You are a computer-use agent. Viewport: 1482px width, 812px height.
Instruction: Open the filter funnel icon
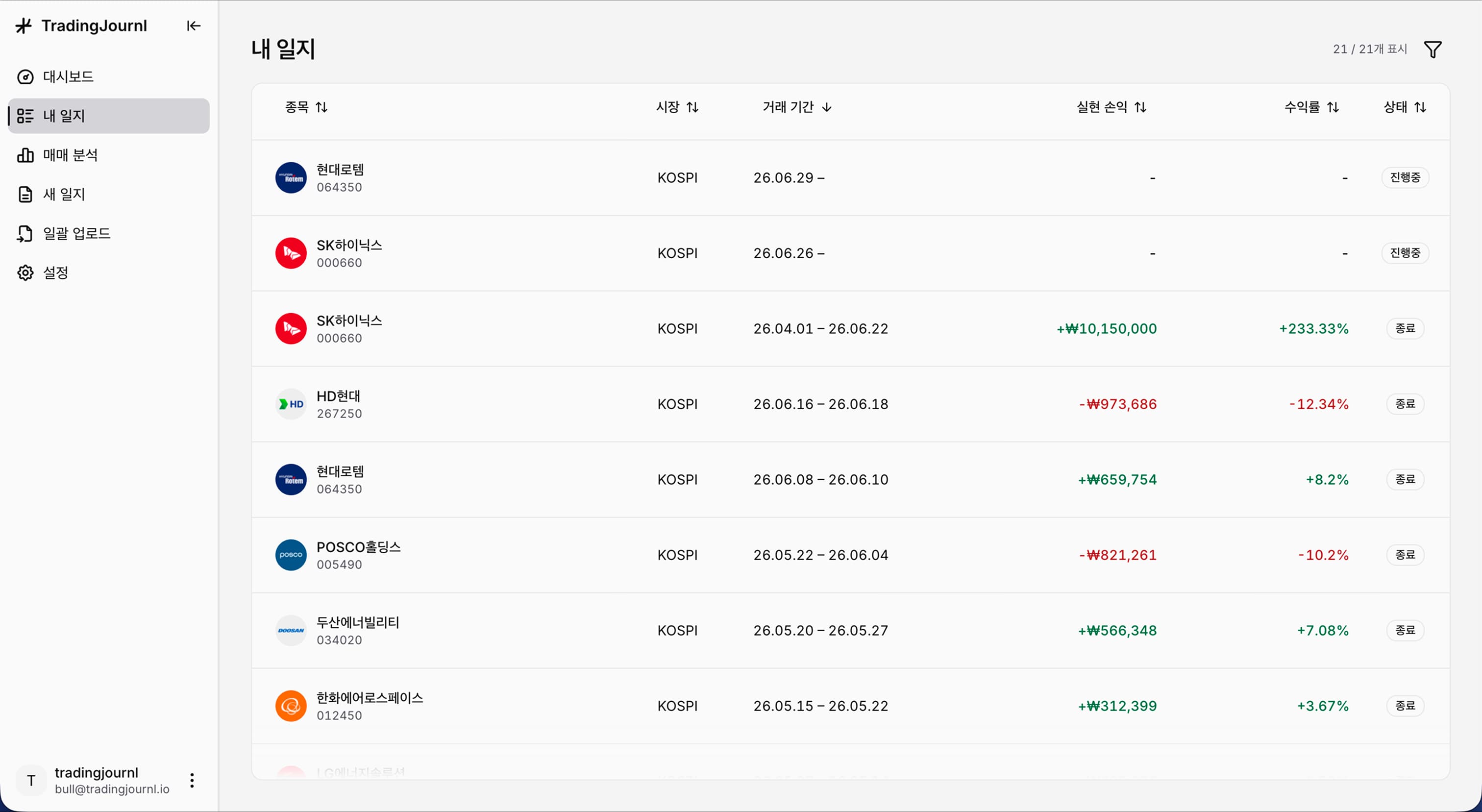[1433, 49]
